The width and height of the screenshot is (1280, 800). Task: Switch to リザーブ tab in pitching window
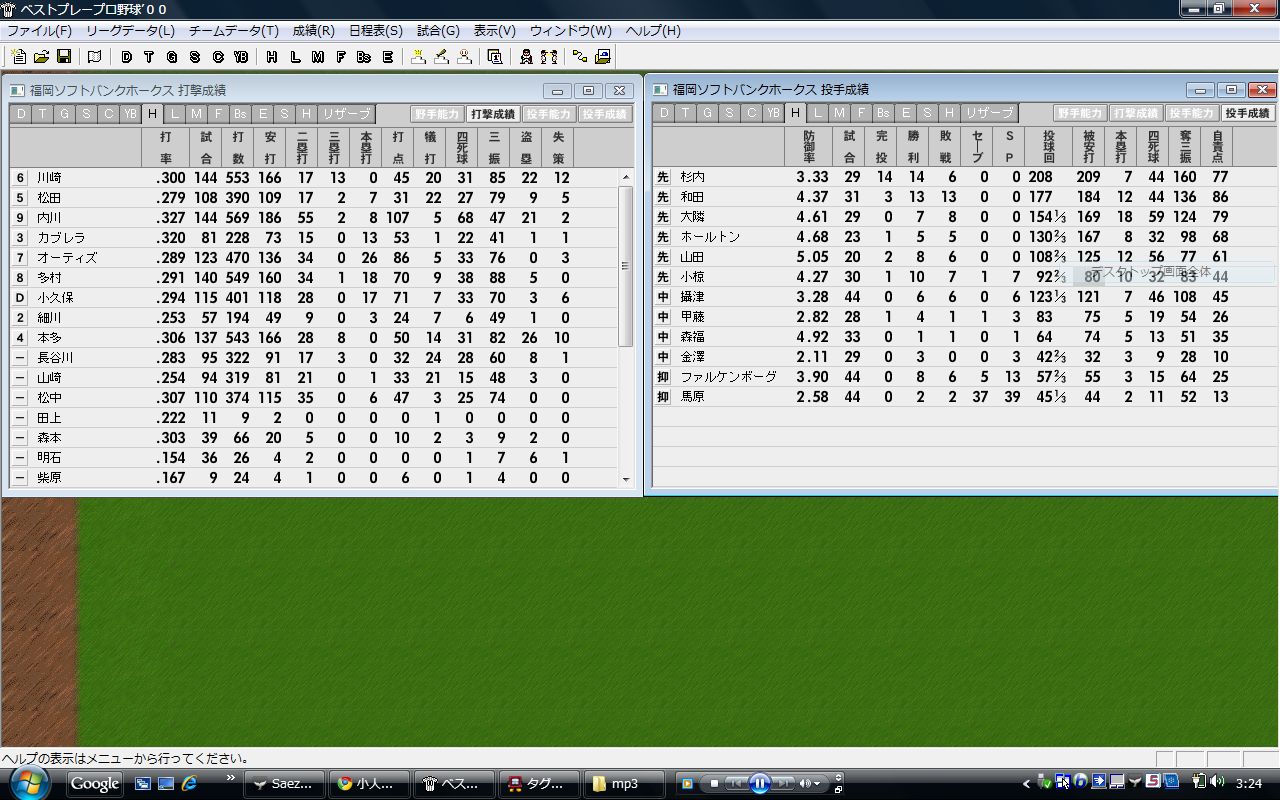point(989,113)
